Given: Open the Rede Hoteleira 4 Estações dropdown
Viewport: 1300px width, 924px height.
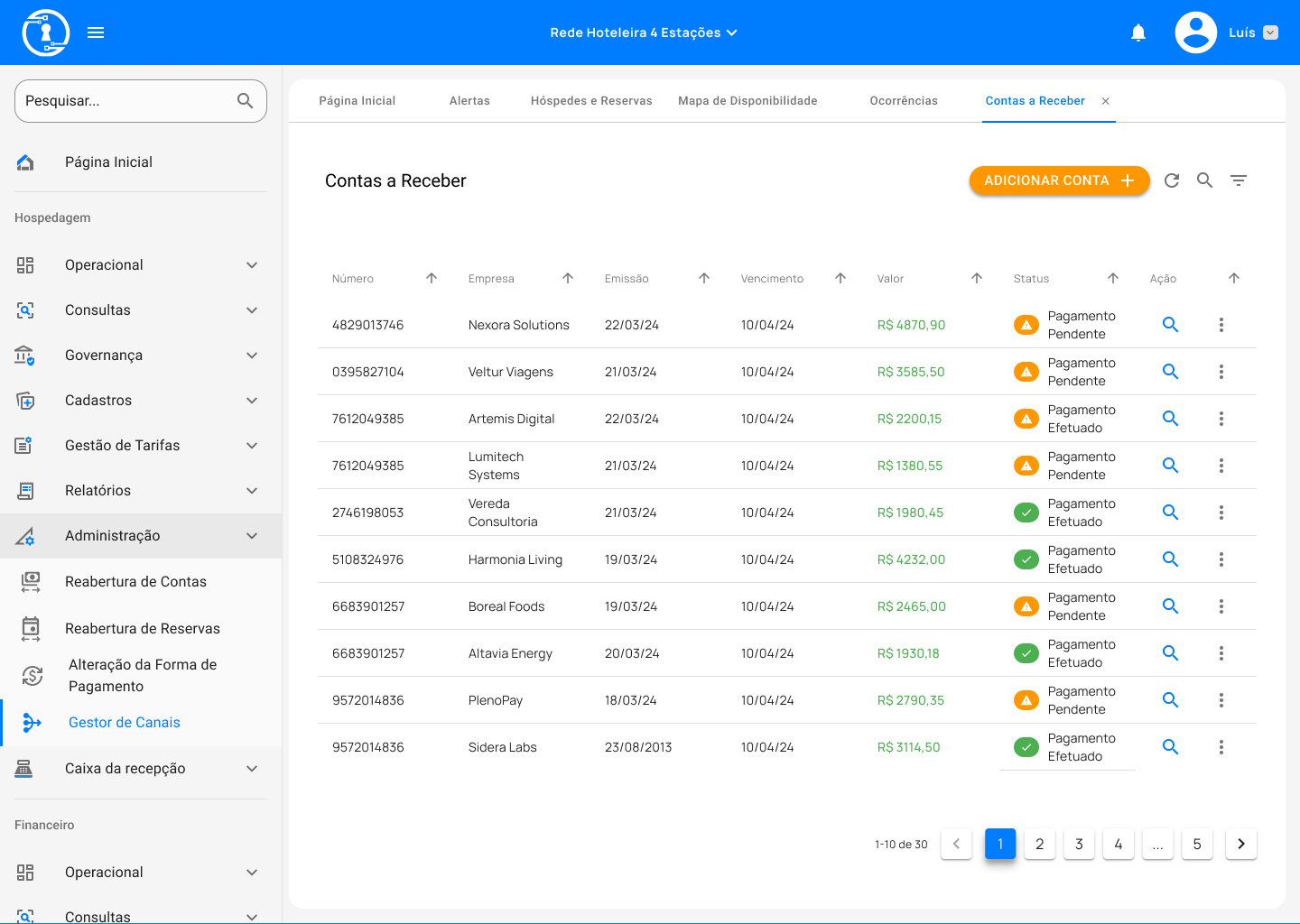Looking at the screenshot, I should [644, 32].
